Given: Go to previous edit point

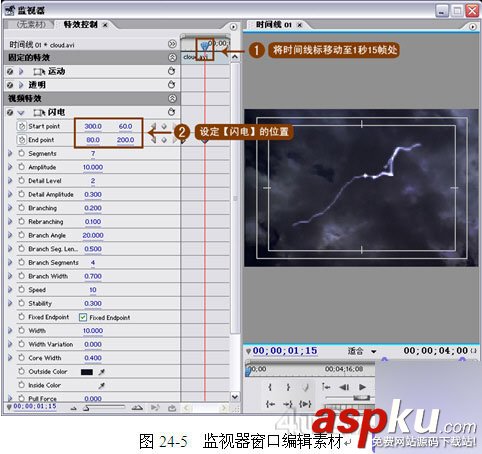Looking at the screenshot, I should point(326,387).
